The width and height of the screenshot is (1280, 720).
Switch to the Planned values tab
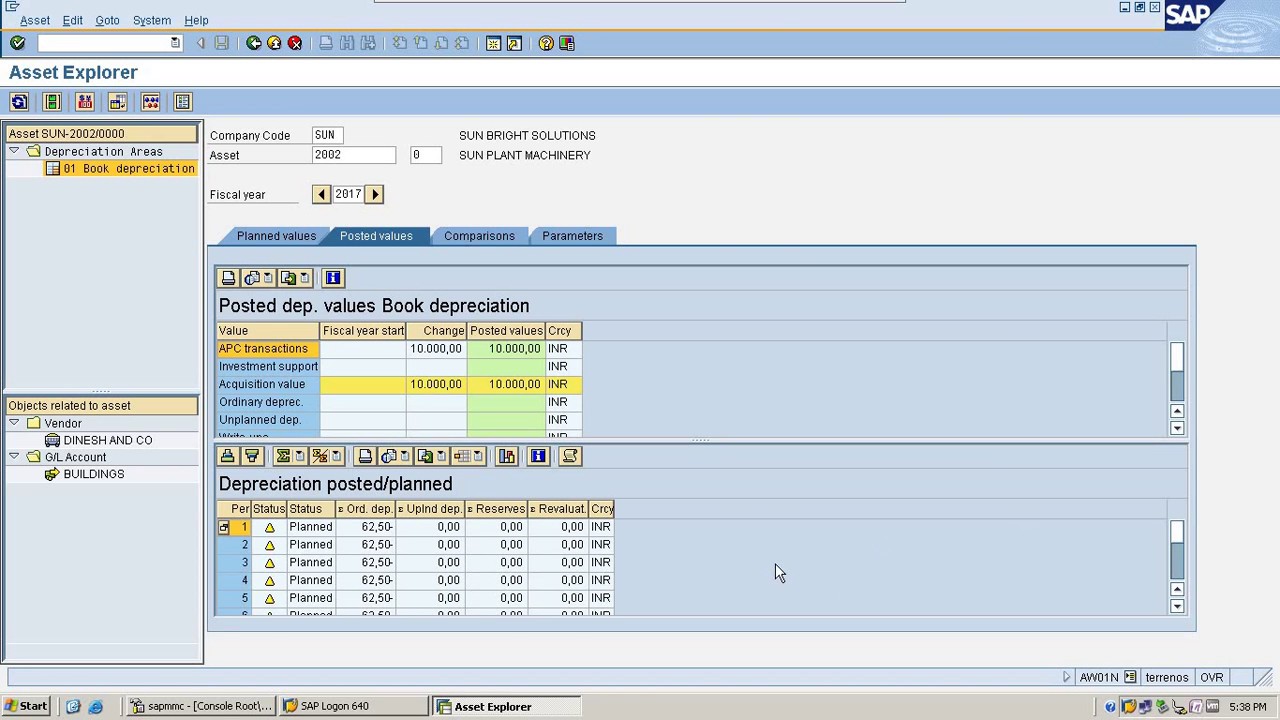(x=276, y=236)
